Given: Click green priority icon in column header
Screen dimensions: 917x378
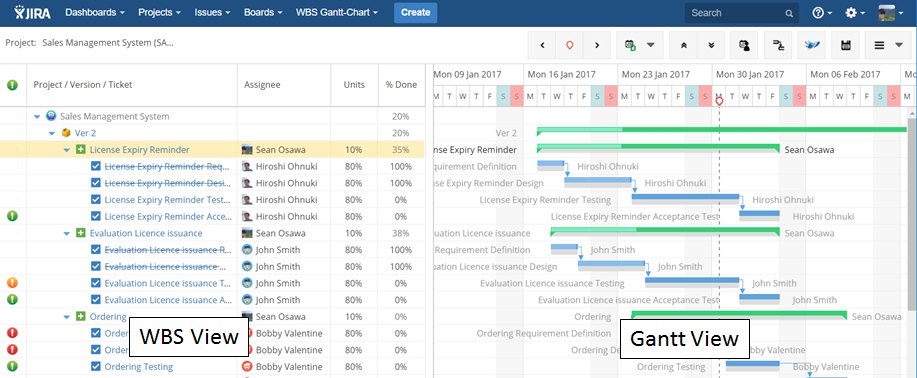Looking at the screenshot, I should pyautogui.click(x=12, y=85).
